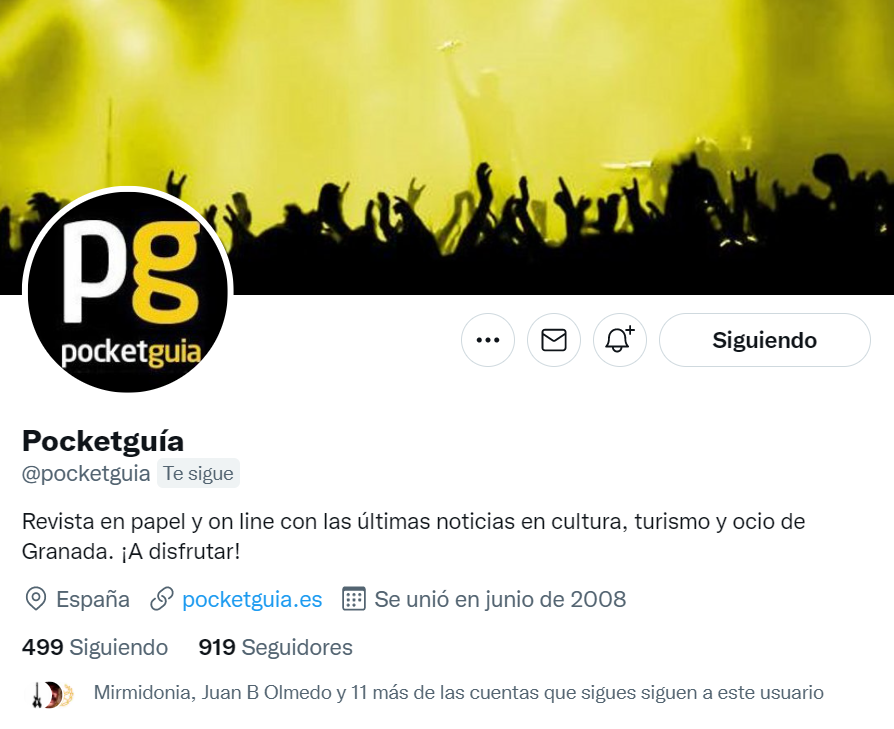Click the Te sigue badge

point(198,474)
